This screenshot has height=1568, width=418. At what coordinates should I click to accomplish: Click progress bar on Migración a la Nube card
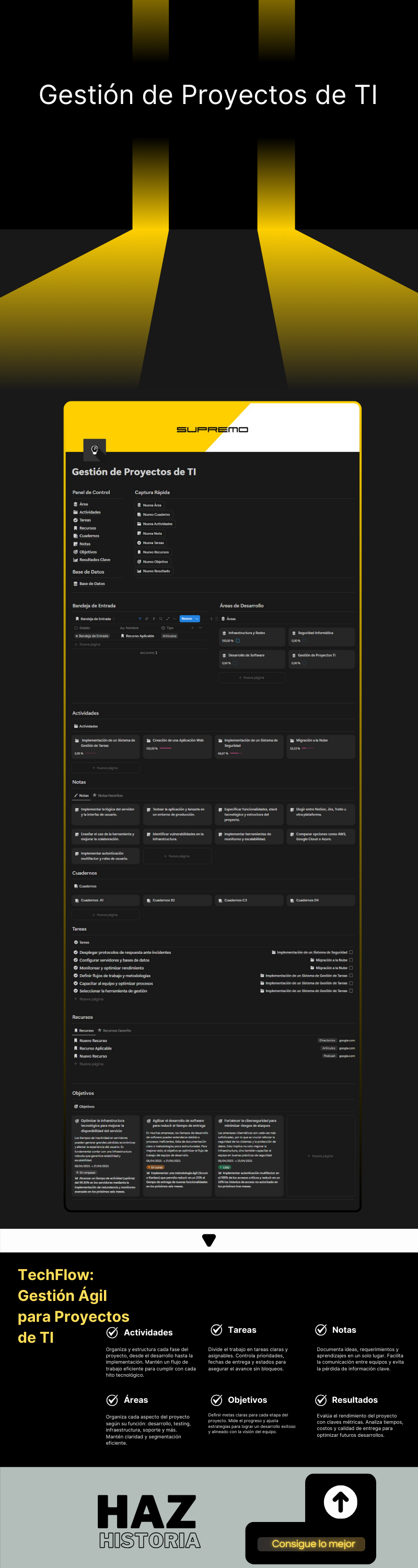(308, 748)
